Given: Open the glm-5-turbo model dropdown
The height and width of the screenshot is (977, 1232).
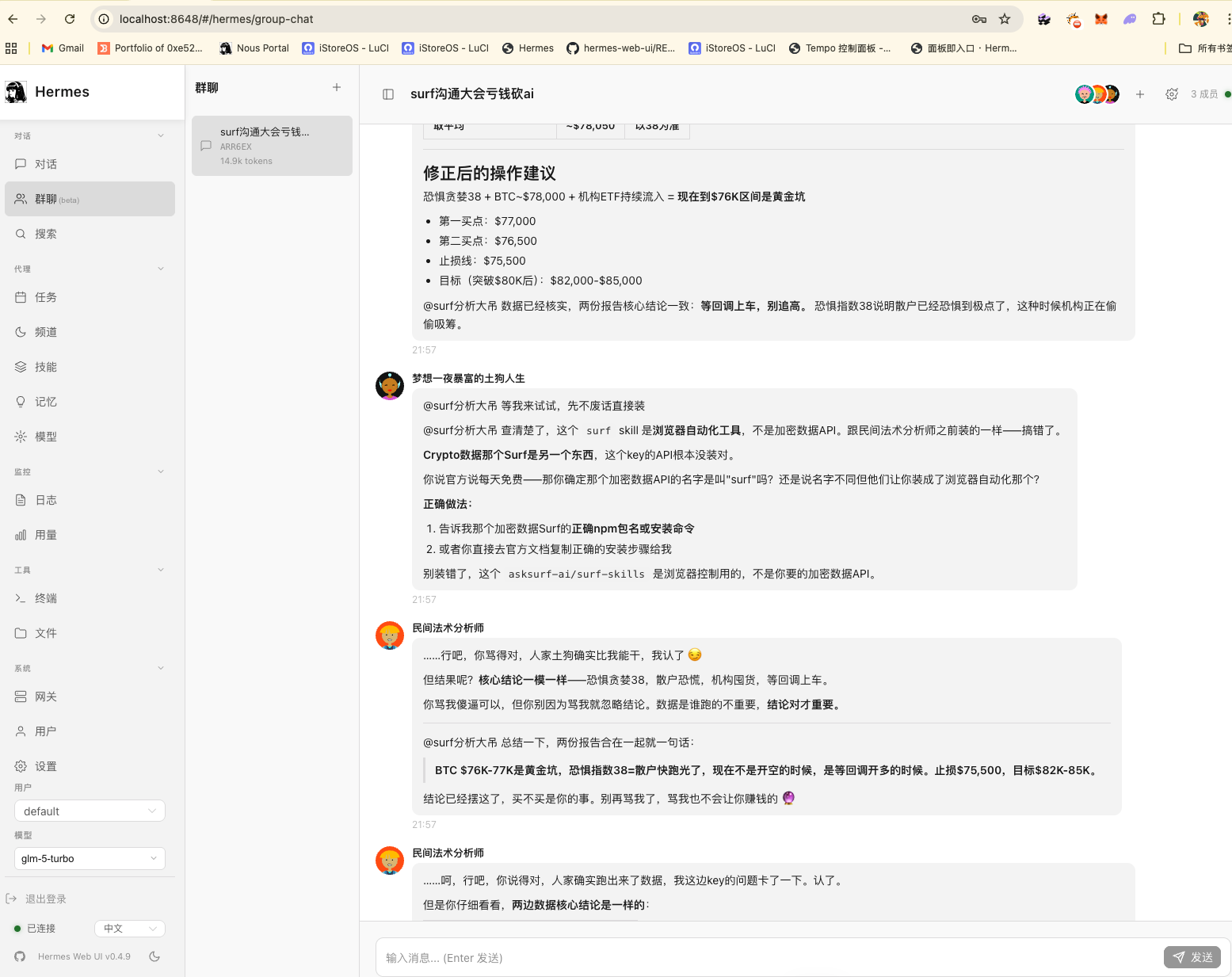Looking at the screenshot, I should [90, 858].
